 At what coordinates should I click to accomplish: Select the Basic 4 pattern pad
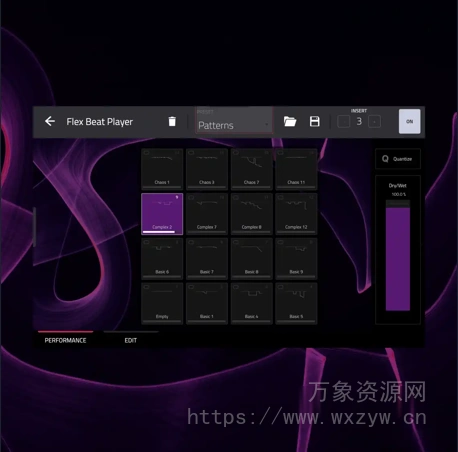(x=251, y=303)
